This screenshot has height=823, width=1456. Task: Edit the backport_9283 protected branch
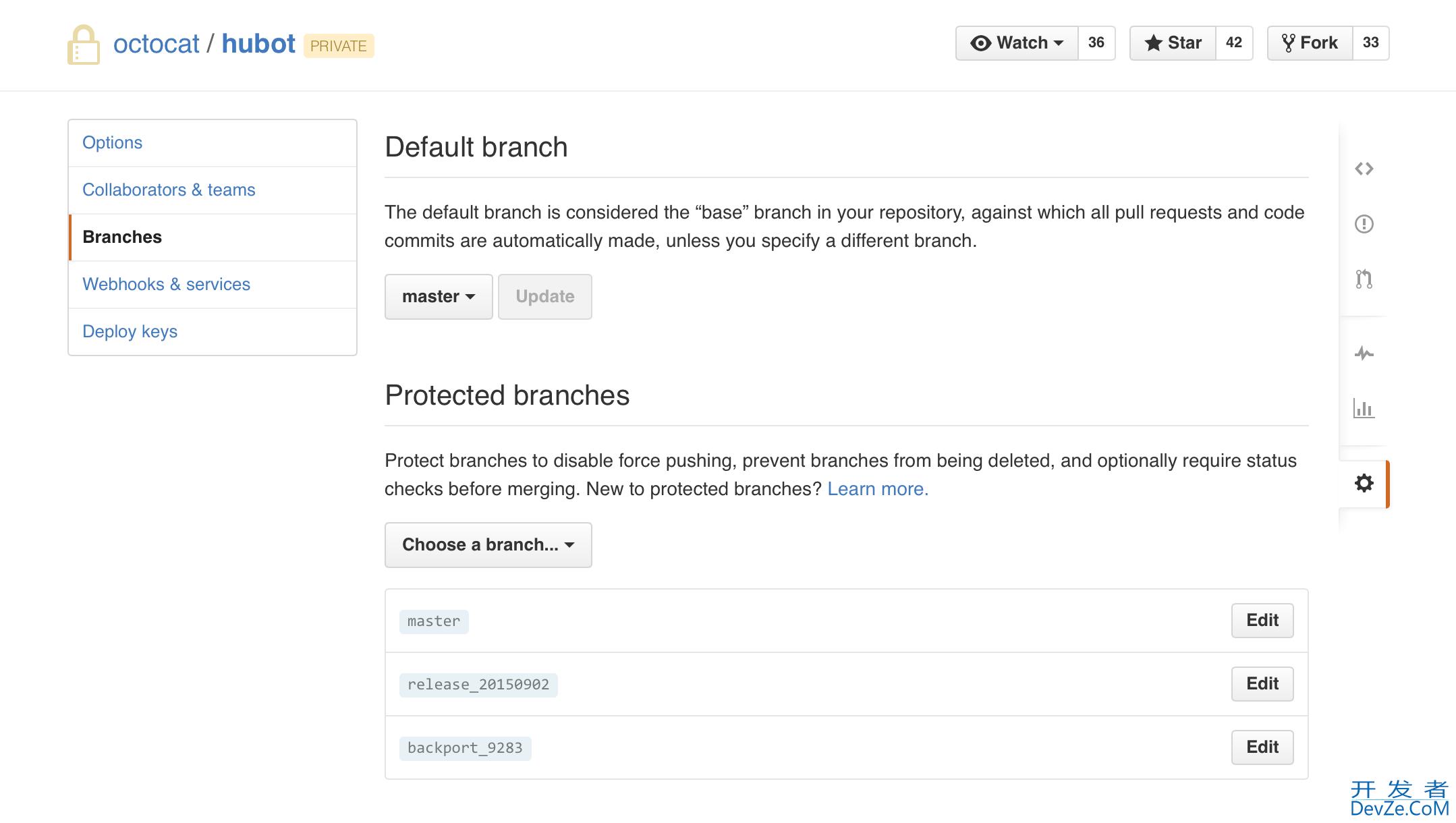coord(1262,747)
